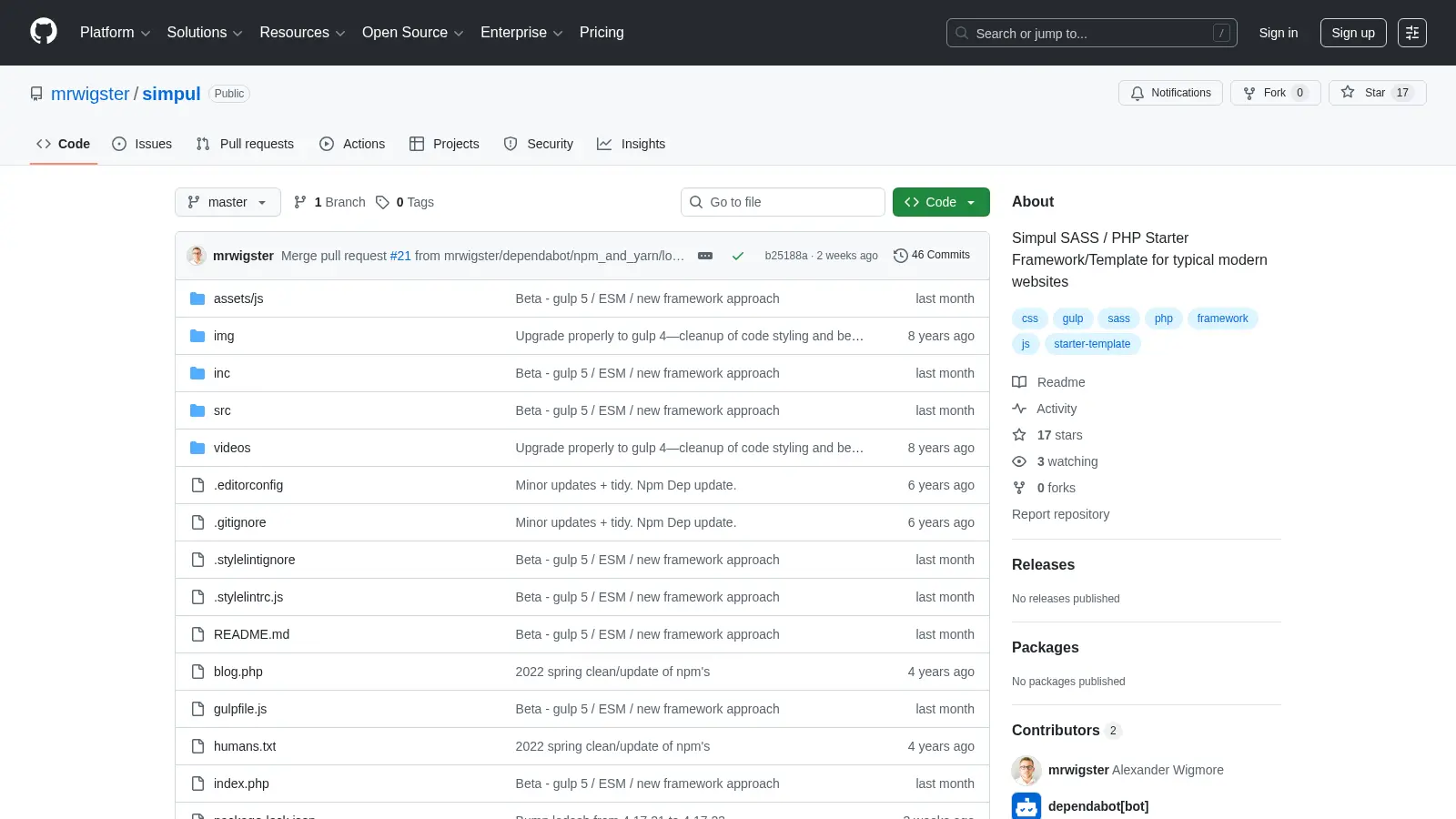
Task: Open the blog.php file
Action: coord(238,672)
